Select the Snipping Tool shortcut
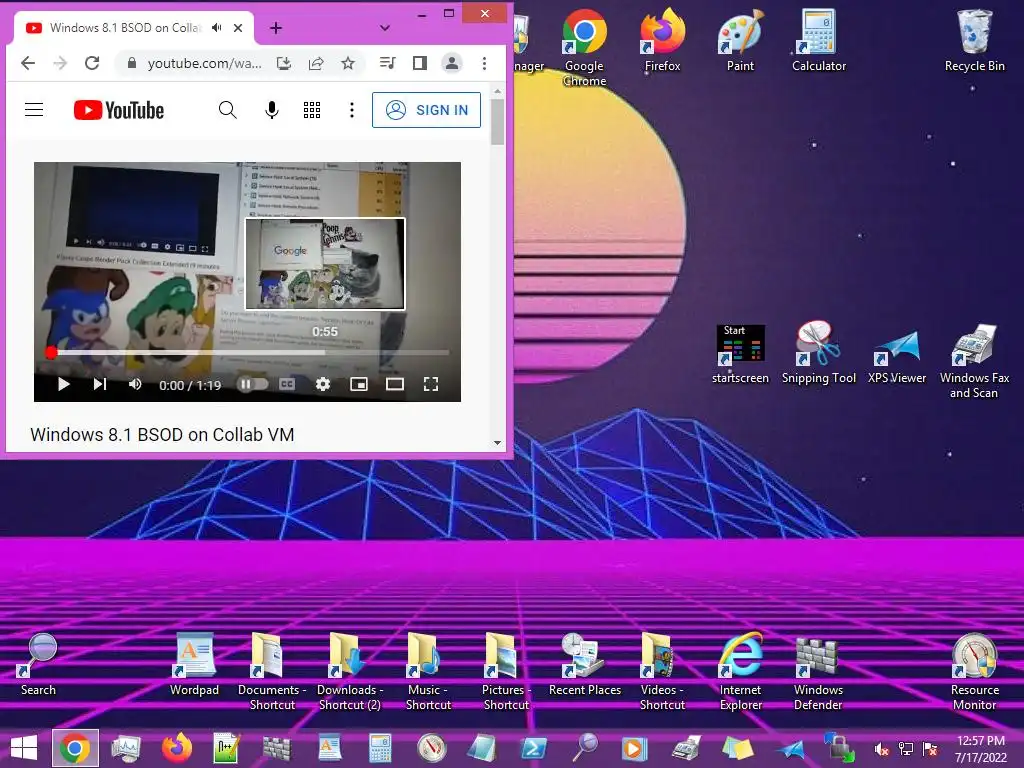 [x=818, y=353]
